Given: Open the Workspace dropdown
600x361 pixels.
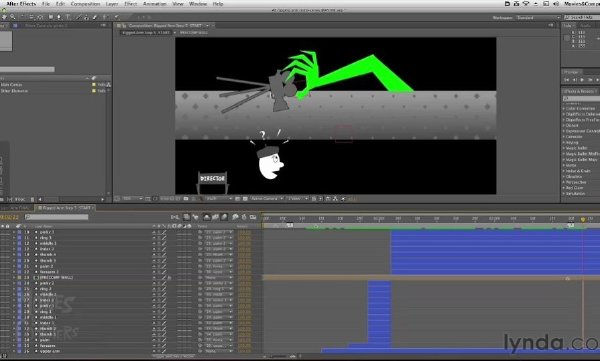Looking at the screenshot, I should (537, 18).
